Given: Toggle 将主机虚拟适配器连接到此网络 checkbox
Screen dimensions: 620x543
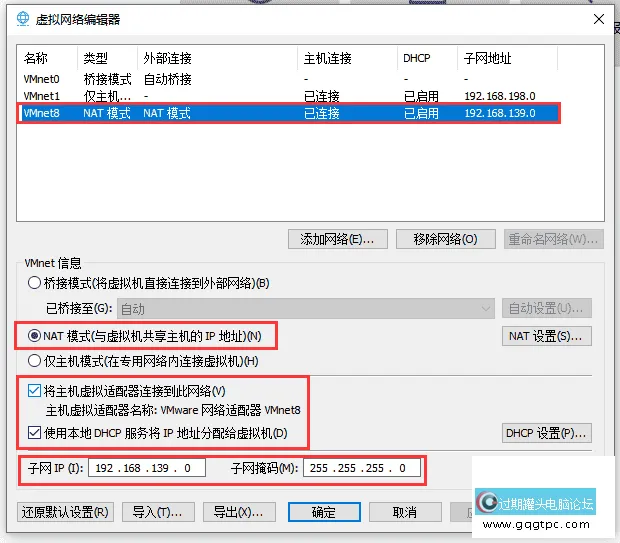Looking at the screenshot, I should pyautogui.click(x=34, y=390).
